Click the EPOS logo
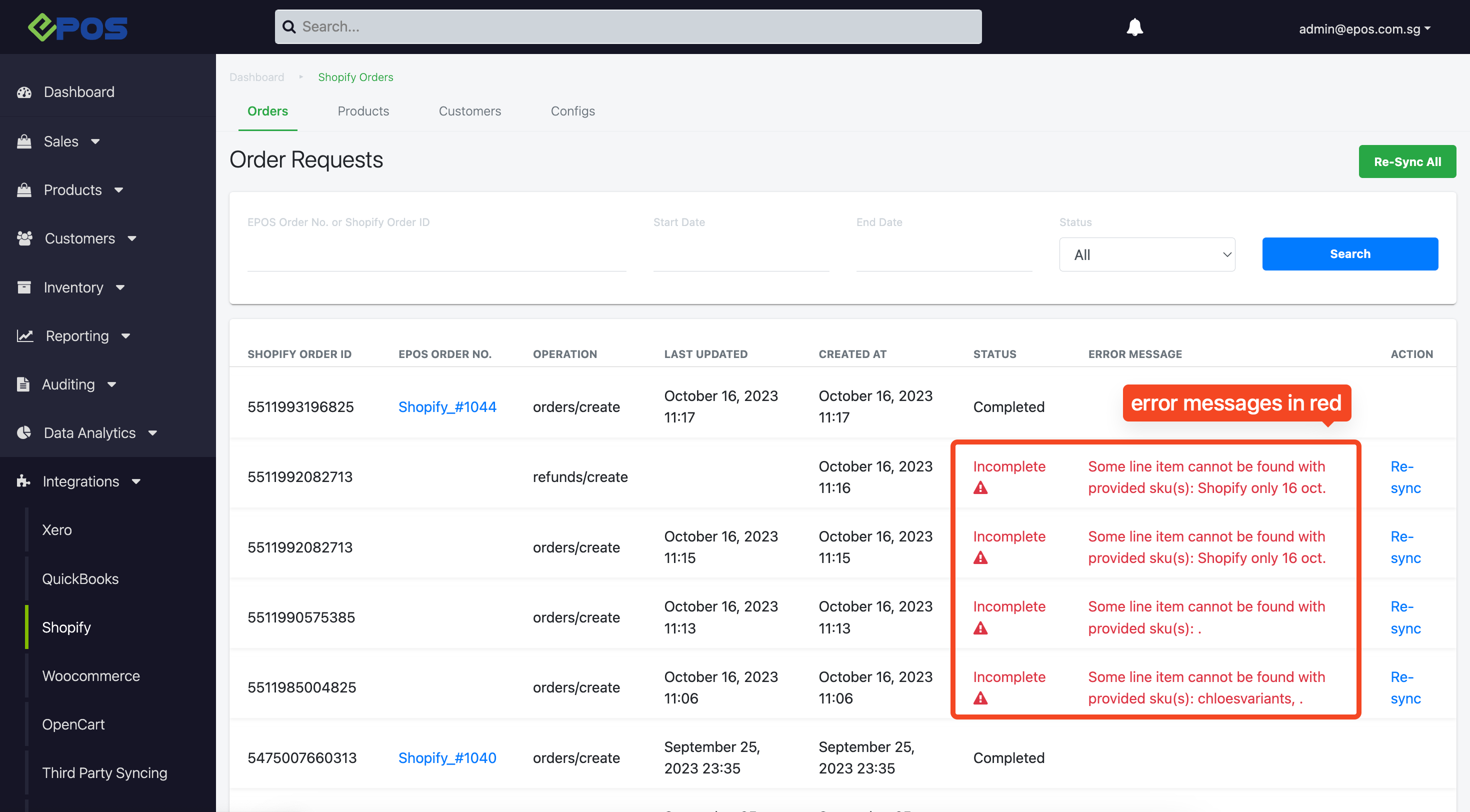 click(77, 27)
